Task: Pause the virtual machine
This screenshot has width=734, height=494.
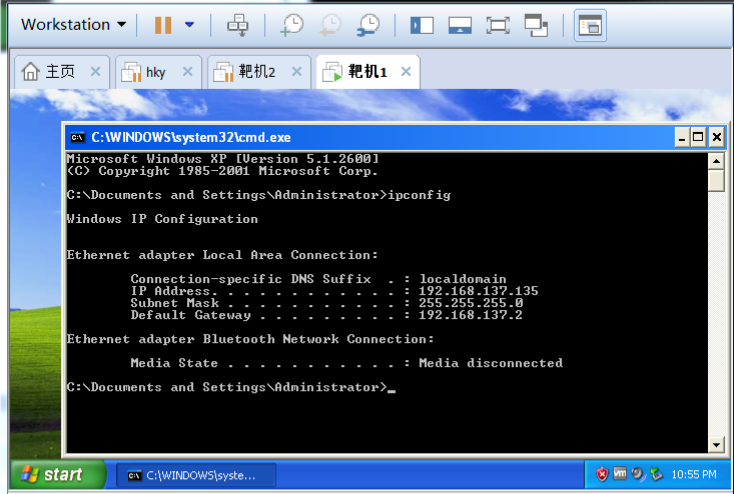Action: click(163, 25)
